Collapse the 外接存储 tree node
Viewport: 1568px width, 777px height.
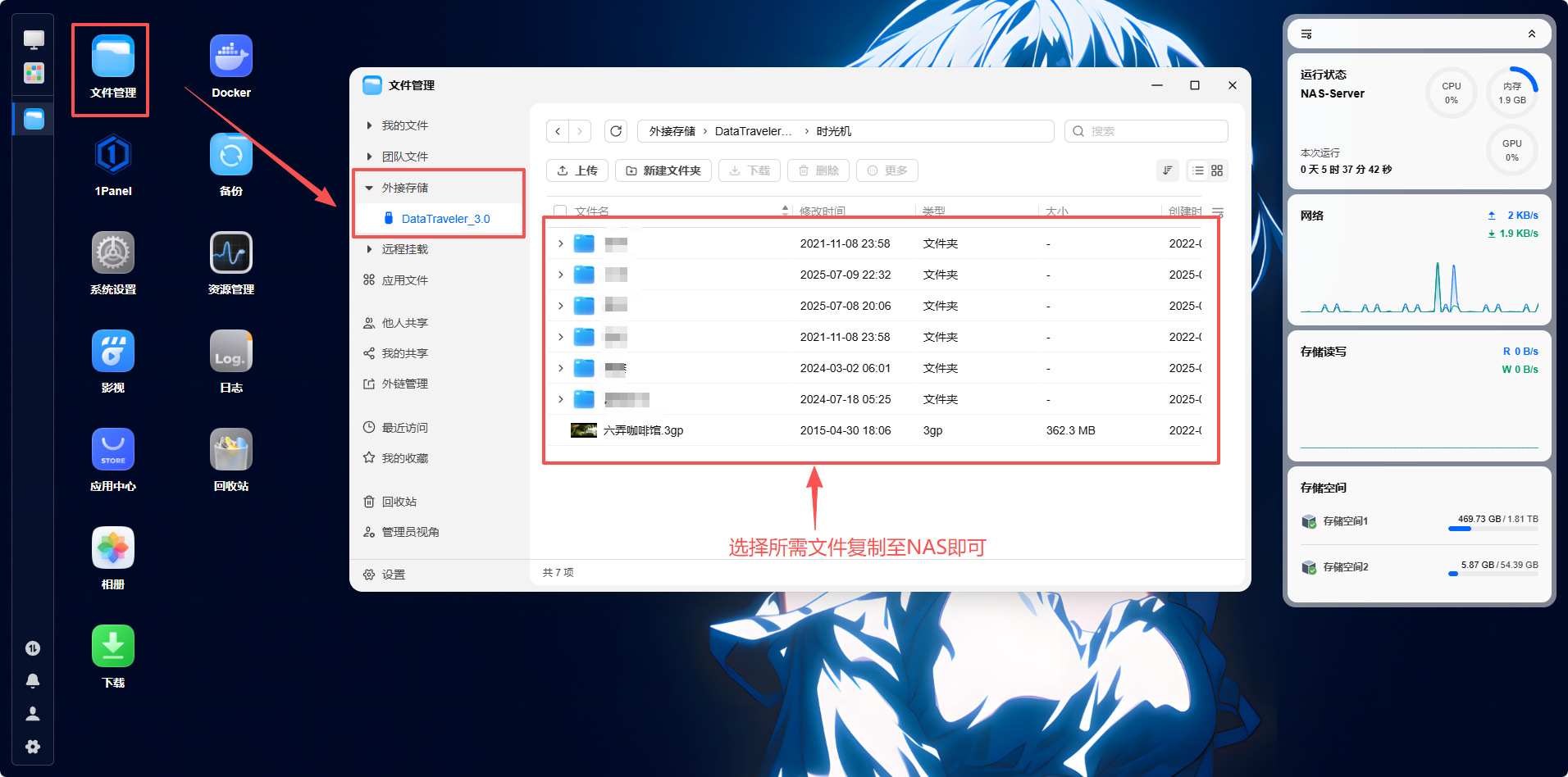click(x=370, y=188)
